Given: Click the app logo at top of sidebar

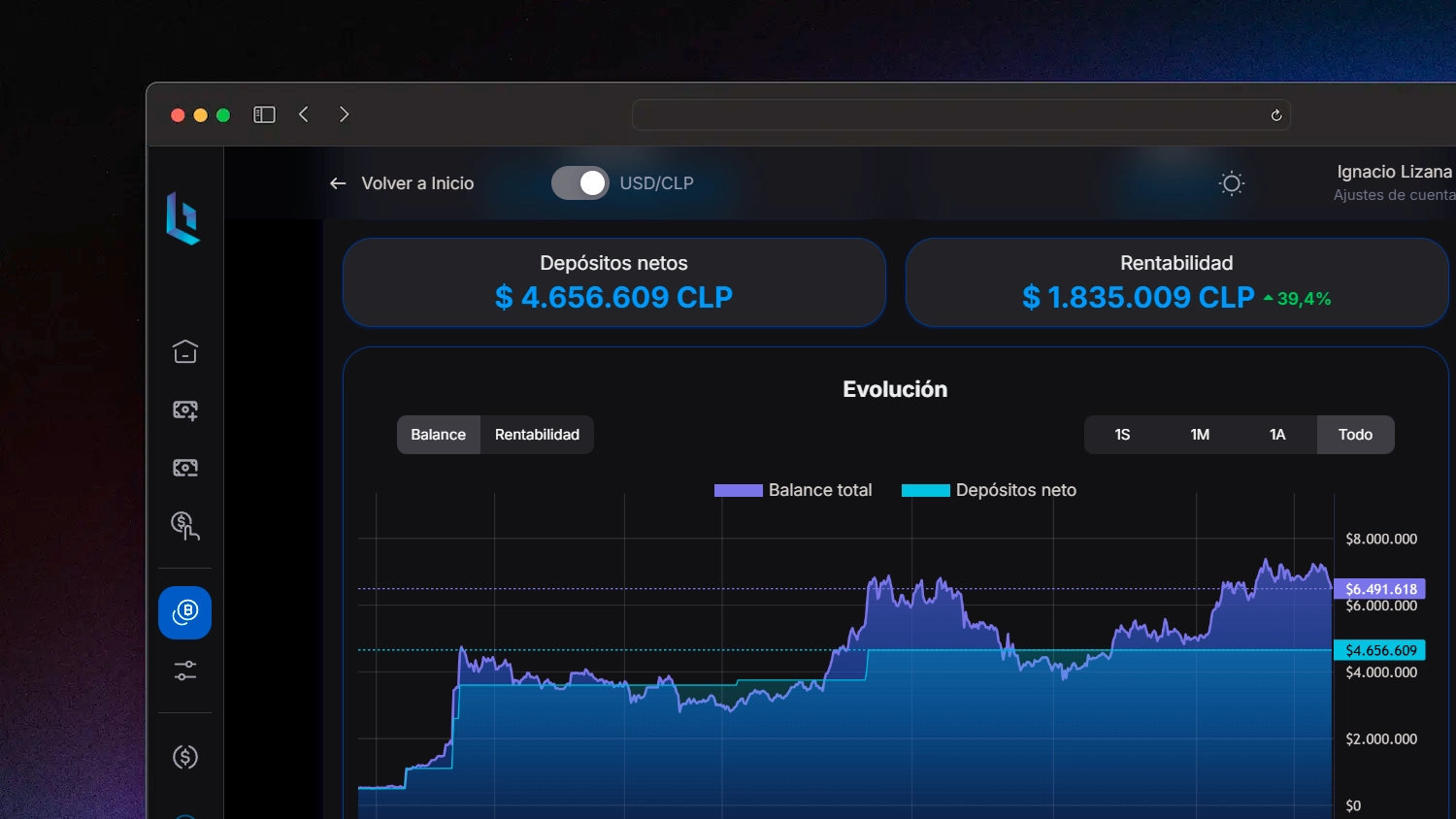Looking at the screenshot, I should point(184,220).
